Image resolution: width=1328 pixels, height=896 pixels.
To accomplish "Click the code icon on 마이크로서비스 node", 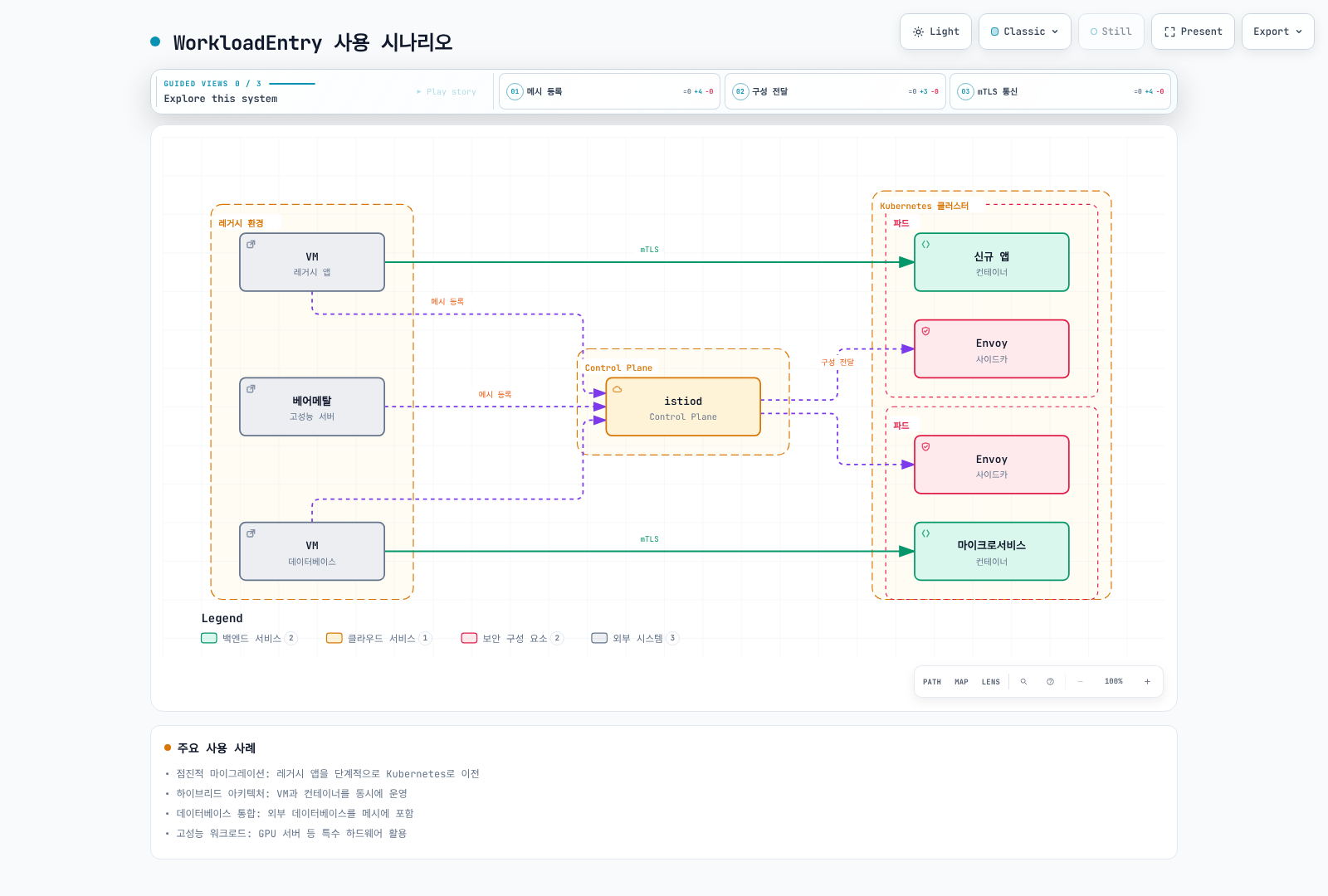I will pos(925,533).
